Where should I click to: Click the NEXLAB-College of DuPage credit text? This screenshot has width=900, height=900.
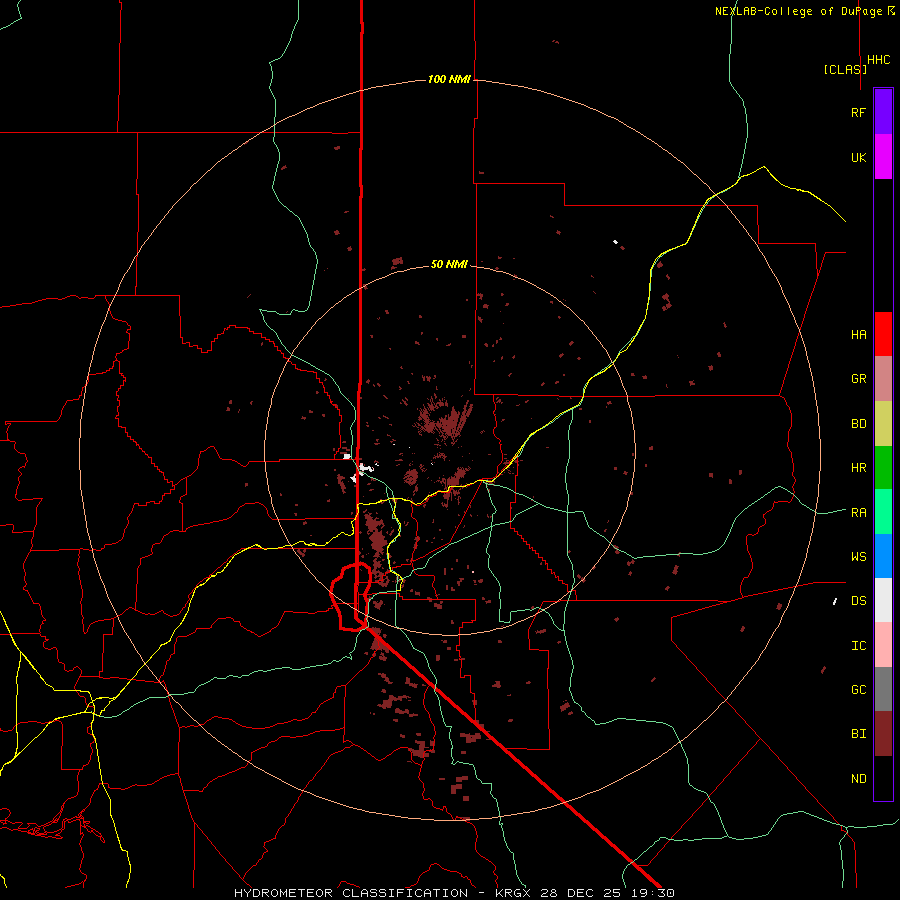point(798,11)
